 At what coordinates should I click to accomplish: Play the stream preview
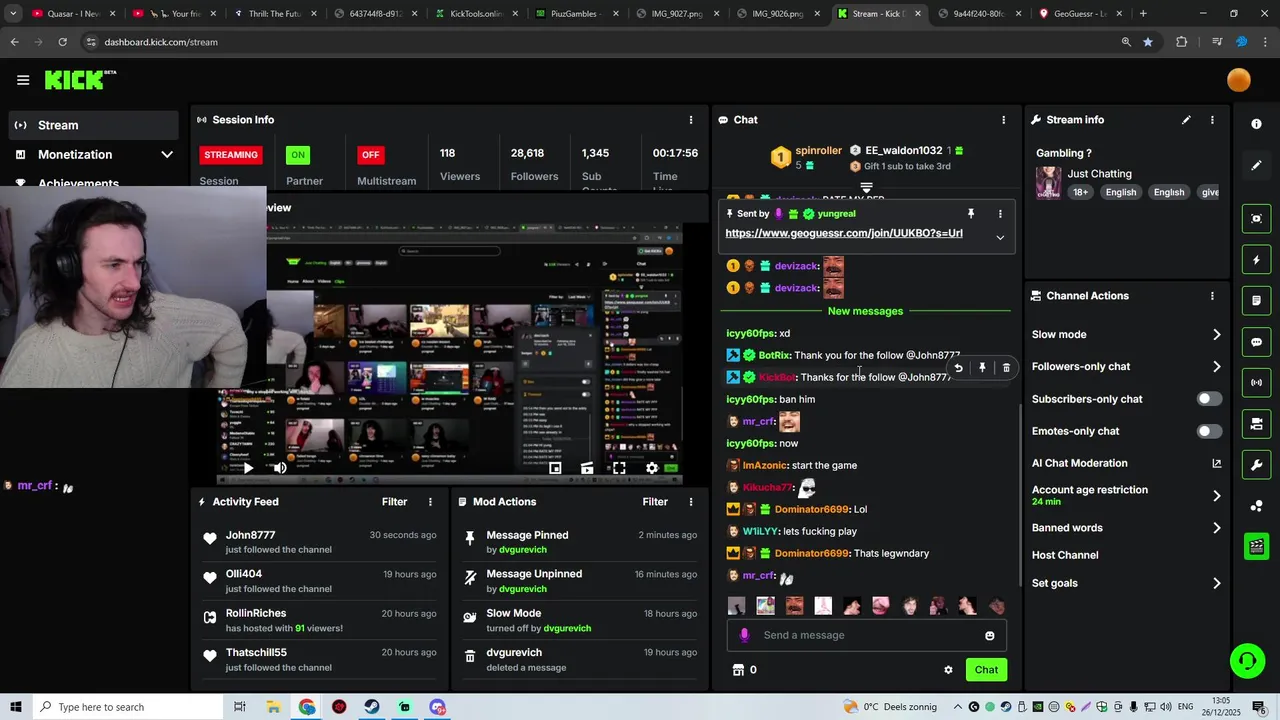(x=248, y=468)
